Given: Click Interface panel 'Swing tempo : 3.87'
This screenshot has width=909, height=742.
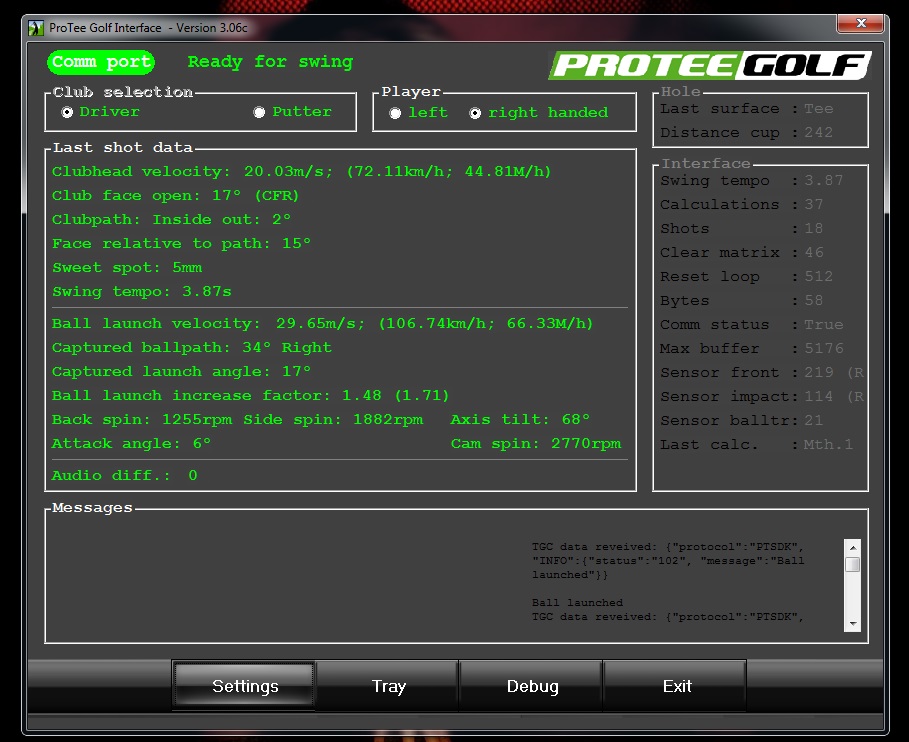Looking at the screenshot, I should click(752, 181).
